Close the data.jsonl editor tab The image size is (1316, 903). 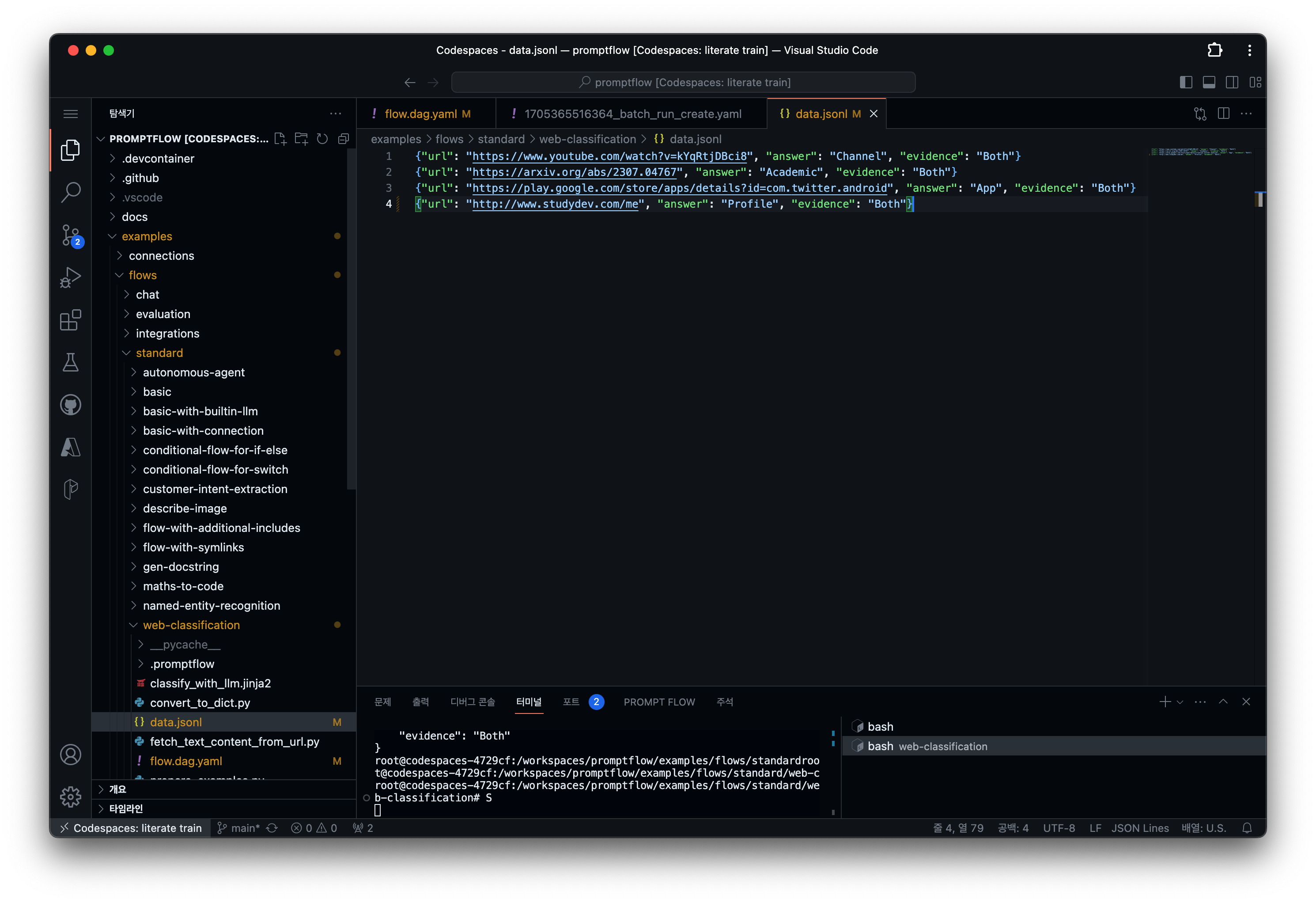pyautogui.click(x=873, y=114)
